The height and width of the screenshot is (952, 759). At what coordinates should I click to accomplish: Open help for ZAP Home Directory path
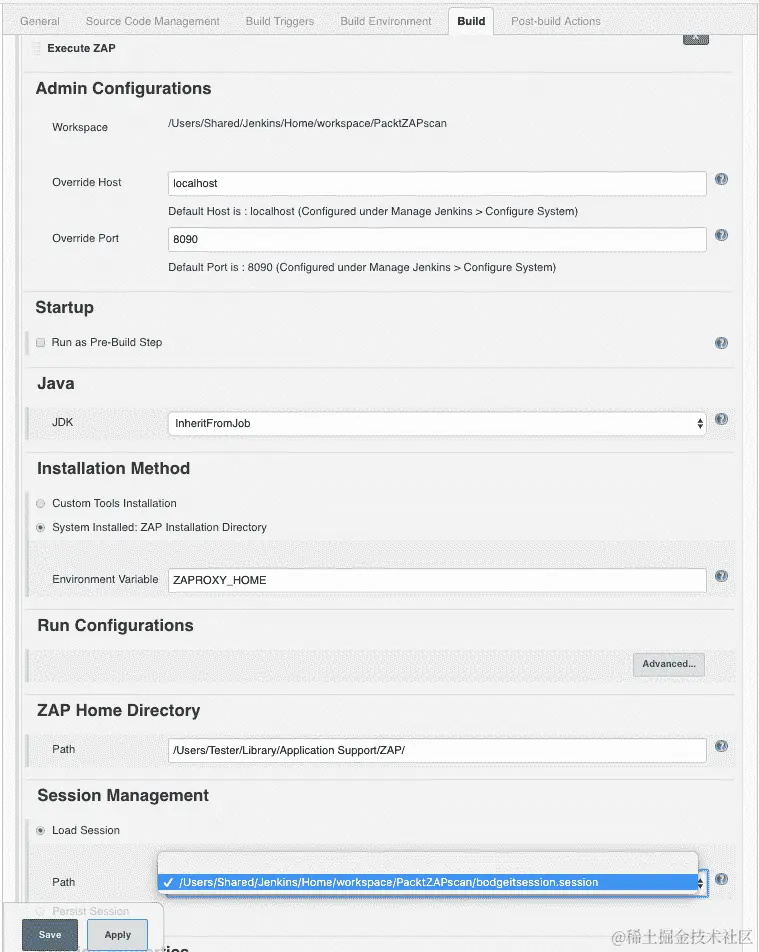pos(721,746)
